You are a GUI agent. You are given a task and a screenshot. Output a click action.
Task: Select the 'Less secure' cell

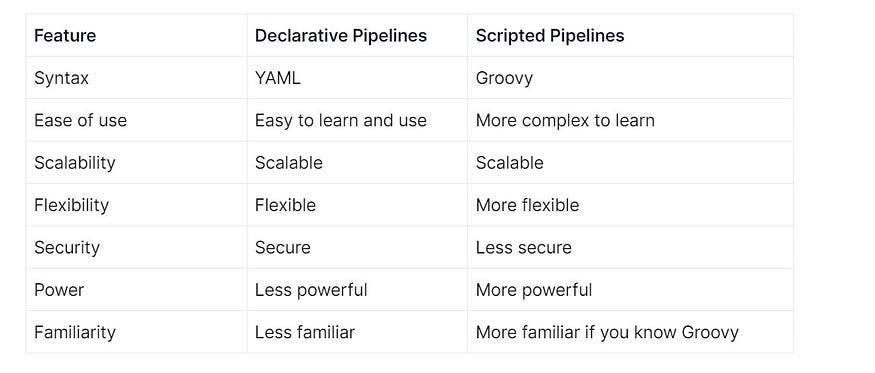(524, 248)
